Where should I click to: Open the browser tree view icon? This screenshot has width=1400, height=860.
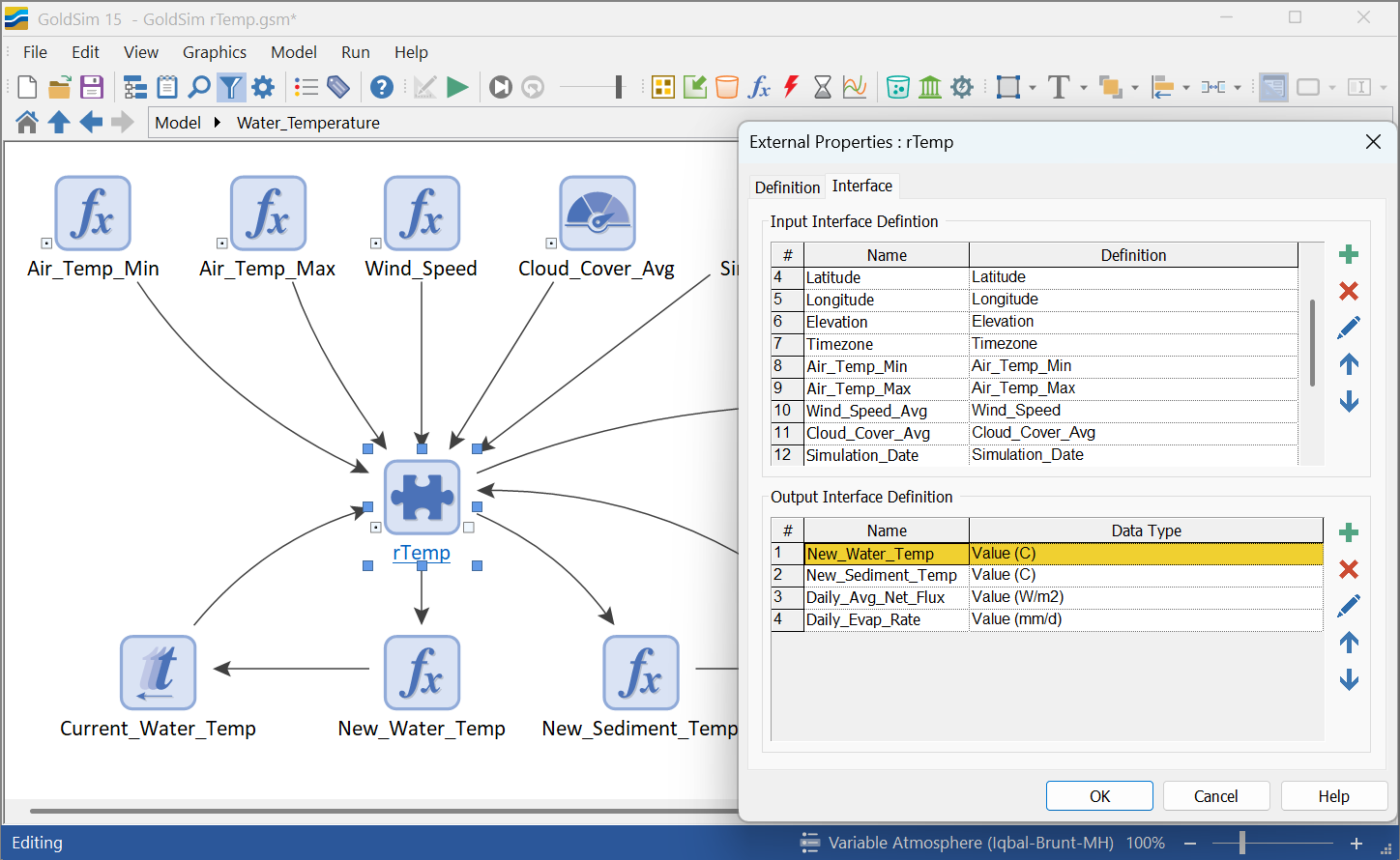[x=135, y=87]
